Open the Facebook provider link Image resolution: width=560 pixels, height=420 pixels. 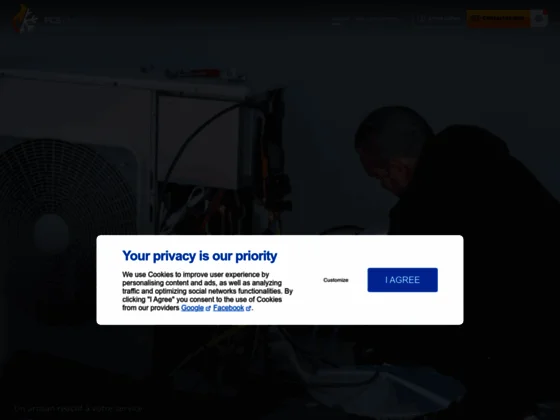point(229,308)
